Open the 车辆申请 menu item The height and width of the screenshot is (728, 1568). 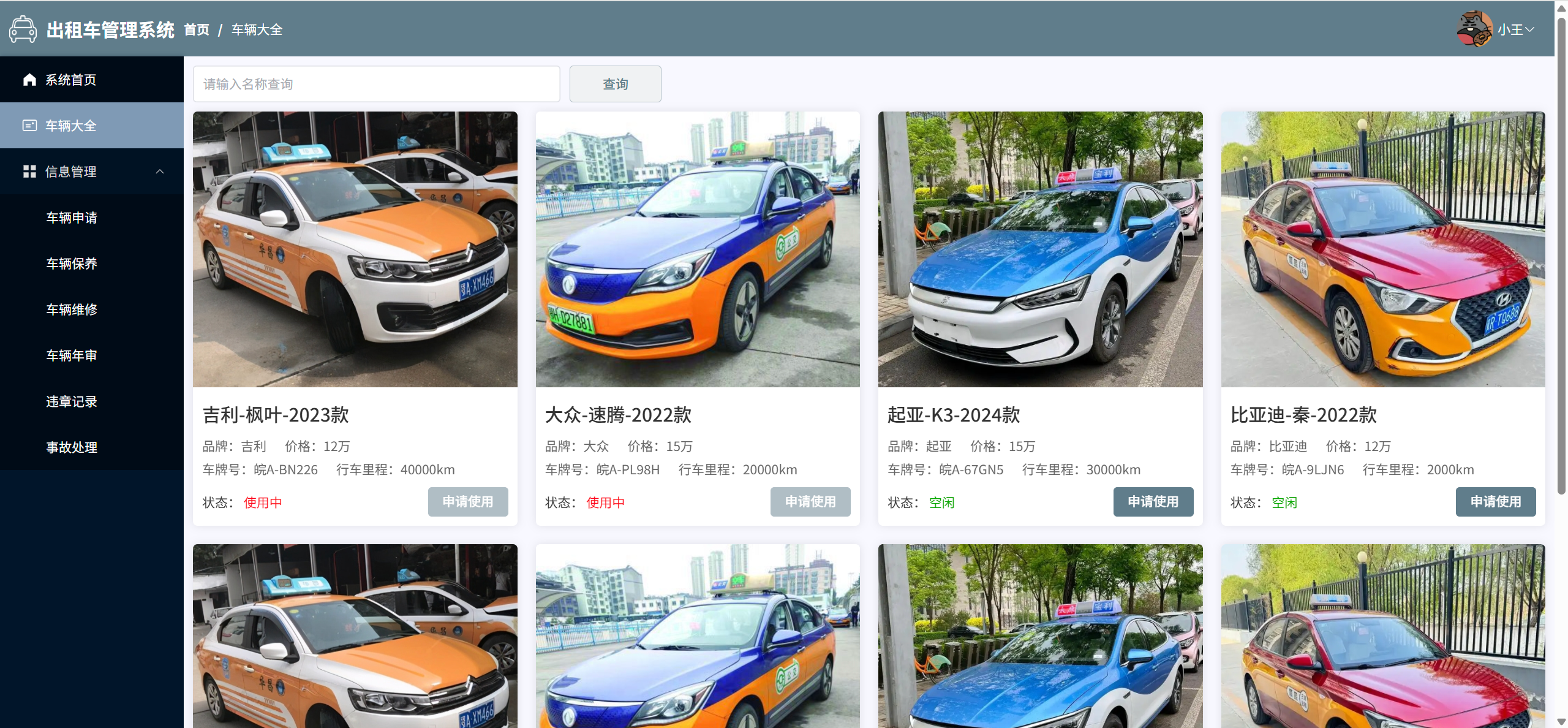click(72, 218)
